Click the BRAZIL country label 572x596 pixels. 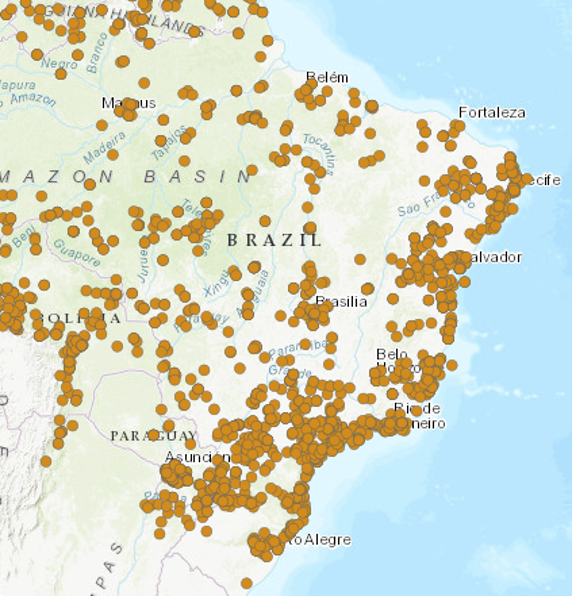274,240
